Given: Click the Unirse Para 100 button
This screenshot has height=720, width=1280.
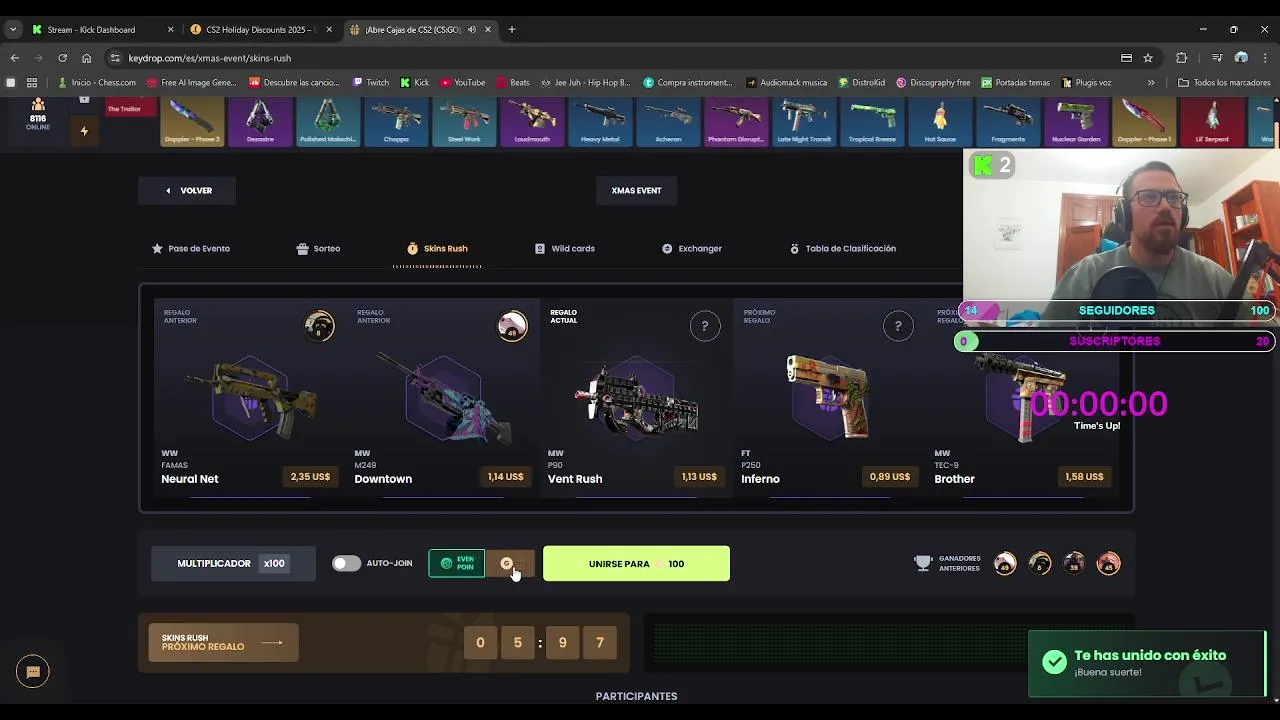Looking at the screenshot, I should (x=636, y=564).
